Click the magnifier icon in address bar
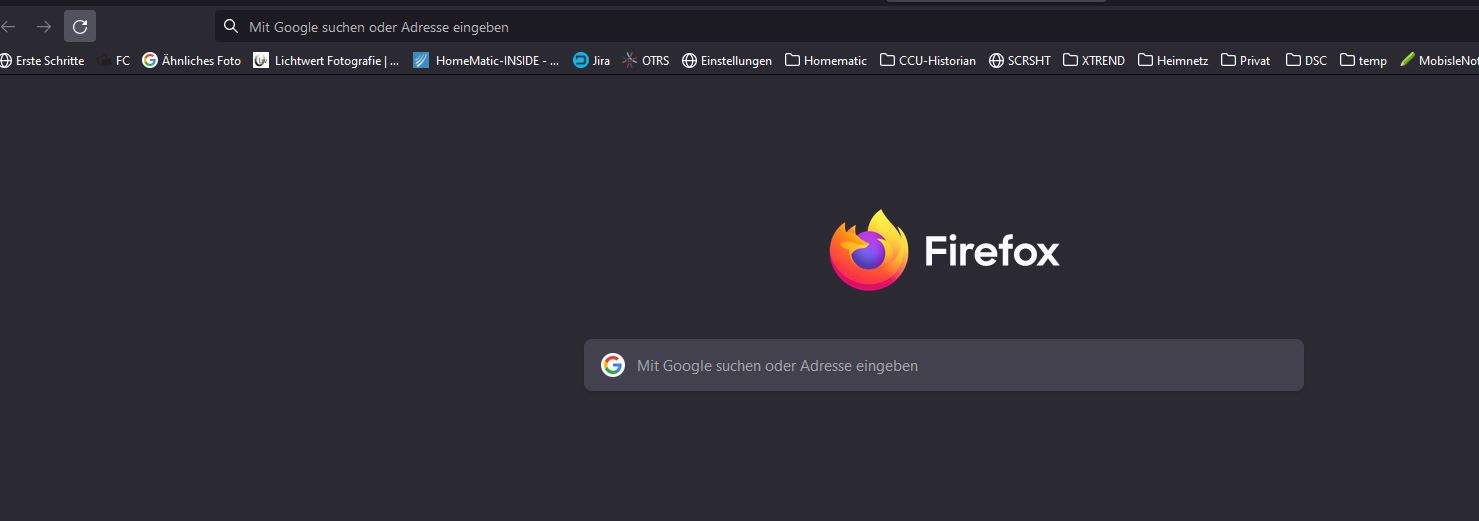The image size is (1479, 521). tap(231, 26)
